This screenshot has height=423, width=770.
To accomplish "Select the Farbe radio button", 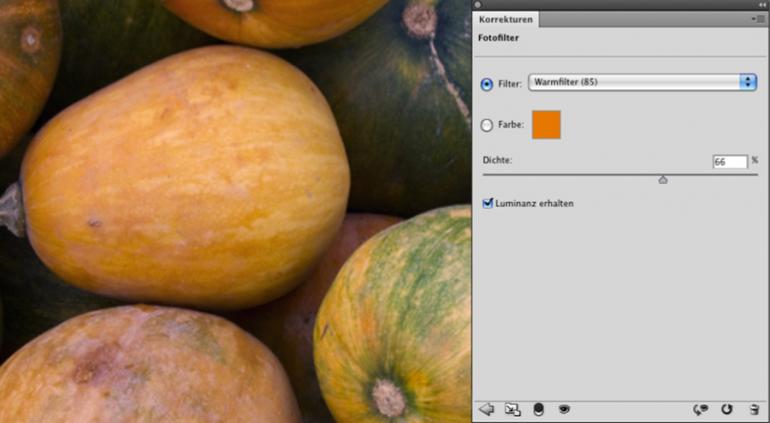I will (487, 125).
